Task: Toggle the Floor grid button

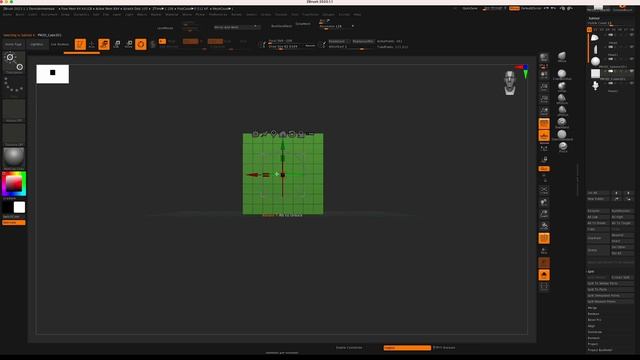Action: 544,136
